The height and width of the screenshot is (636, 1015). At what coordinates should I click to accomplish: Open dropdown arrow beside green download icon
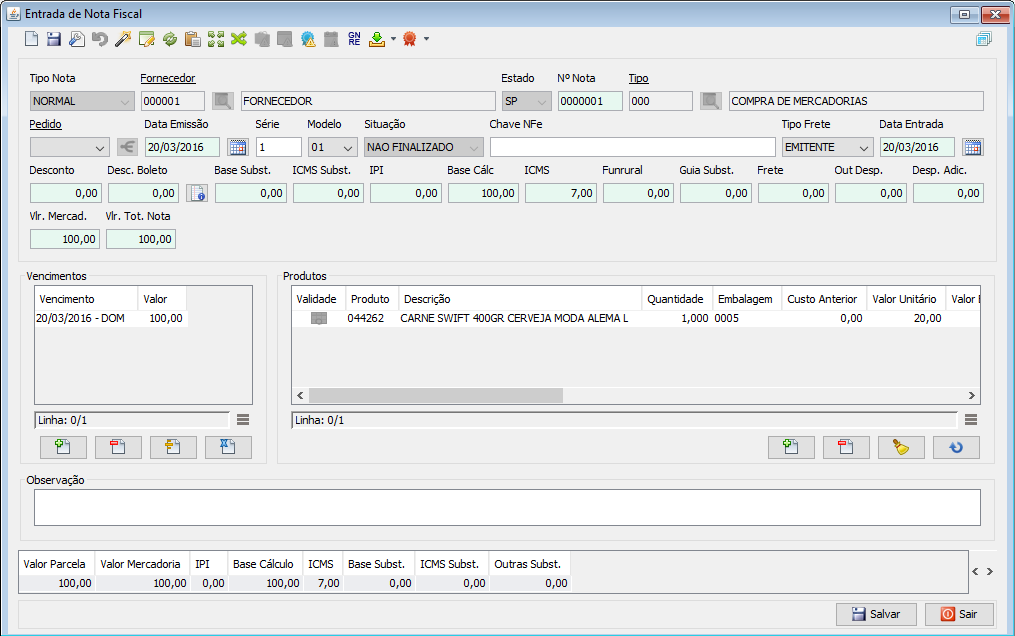pyautogui.click(x=393, y=39)
